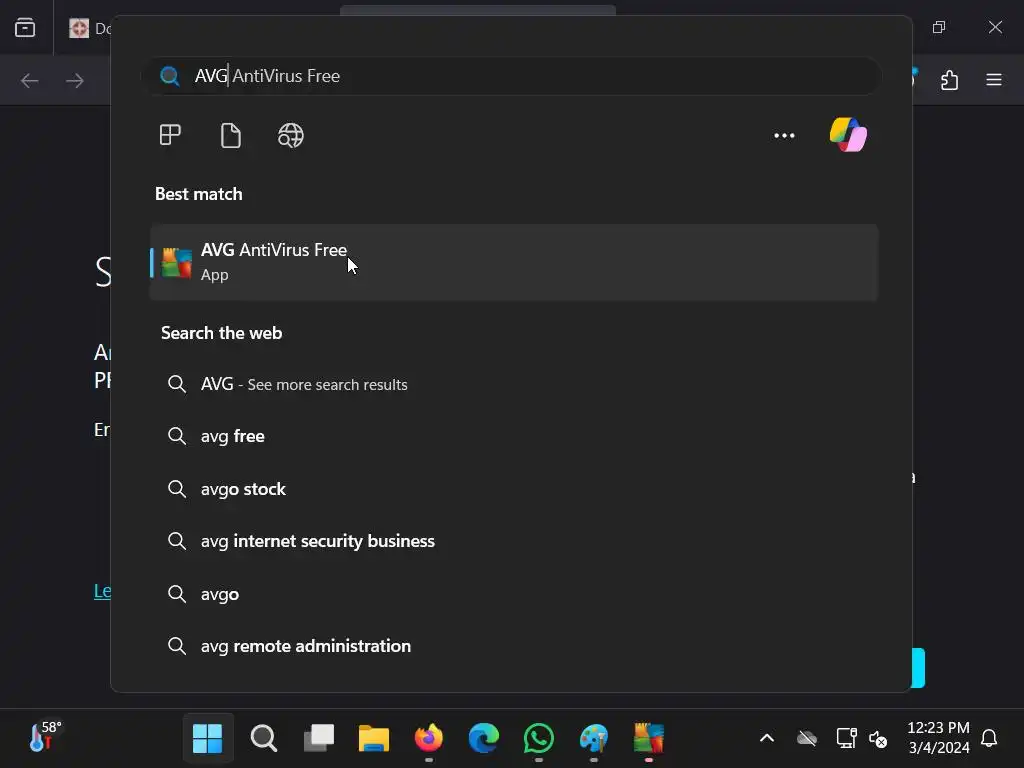
Task: Filter search results by Apps
Action: tap(170, 135)
